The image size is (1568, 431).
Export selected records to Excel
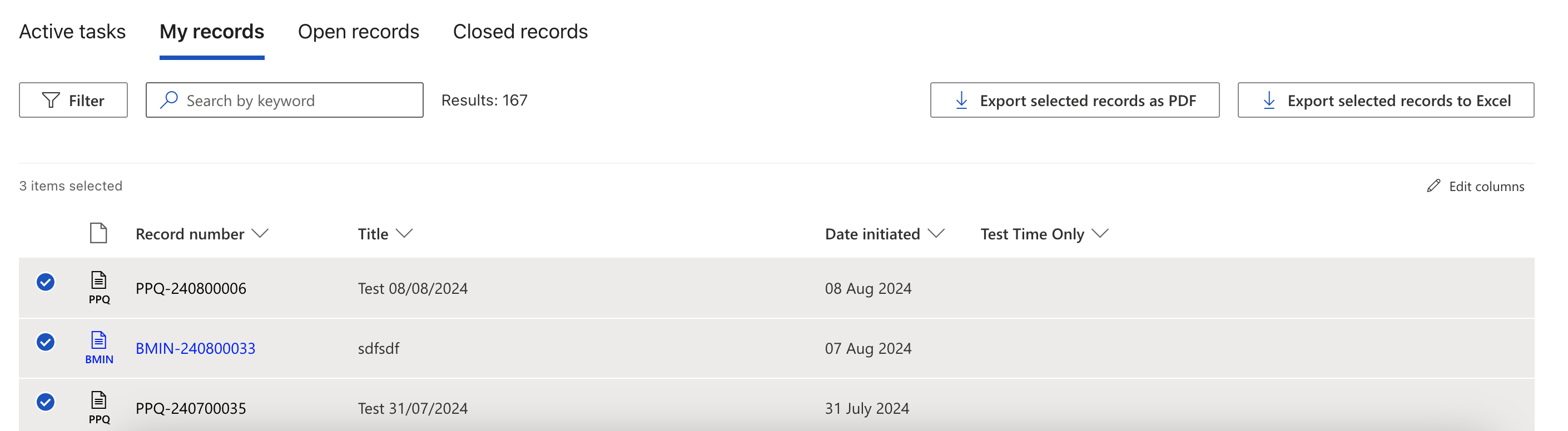1386,101
